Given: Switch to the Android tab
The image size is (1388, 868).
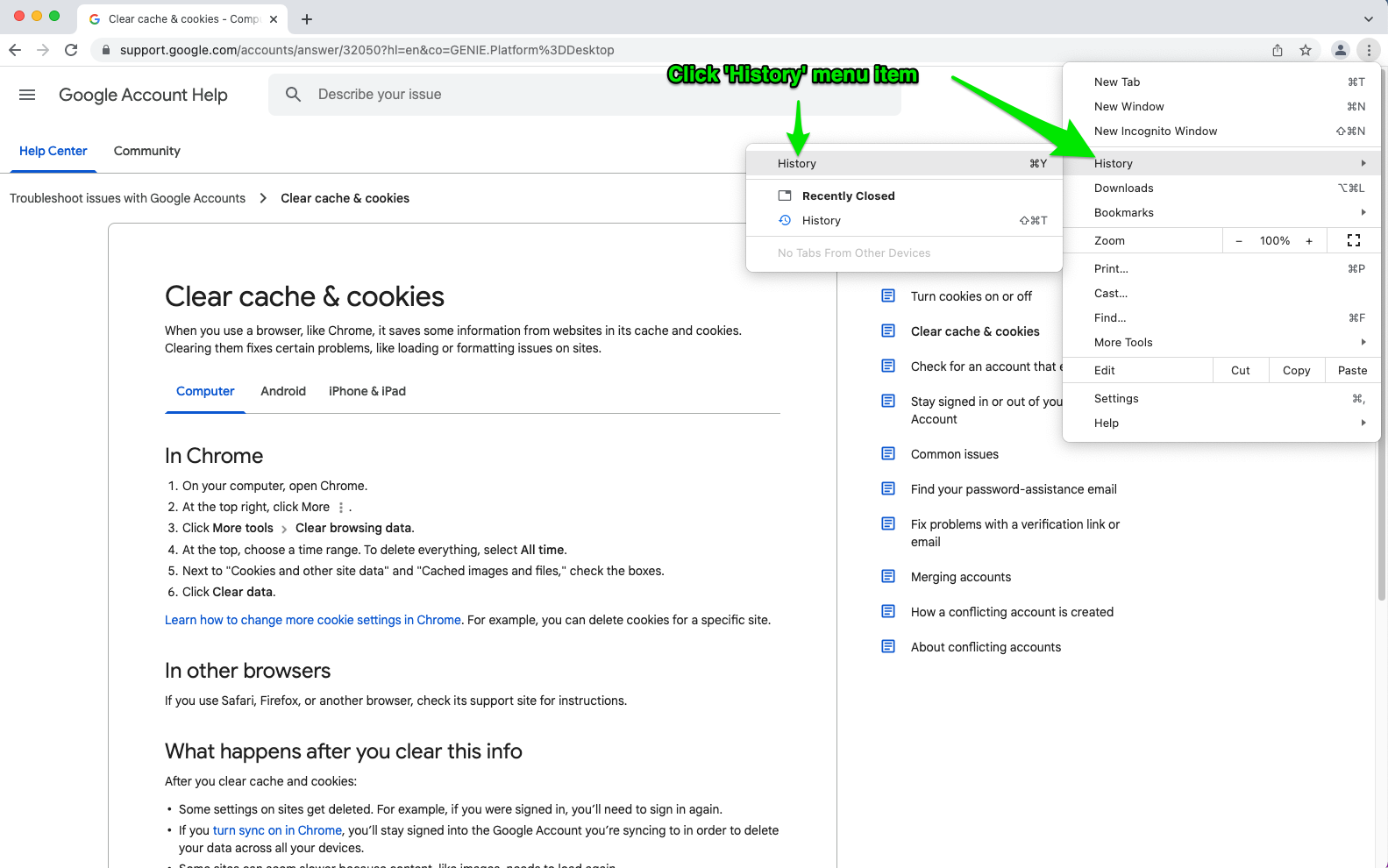Looking at the screenshot, I should (283, 391).
